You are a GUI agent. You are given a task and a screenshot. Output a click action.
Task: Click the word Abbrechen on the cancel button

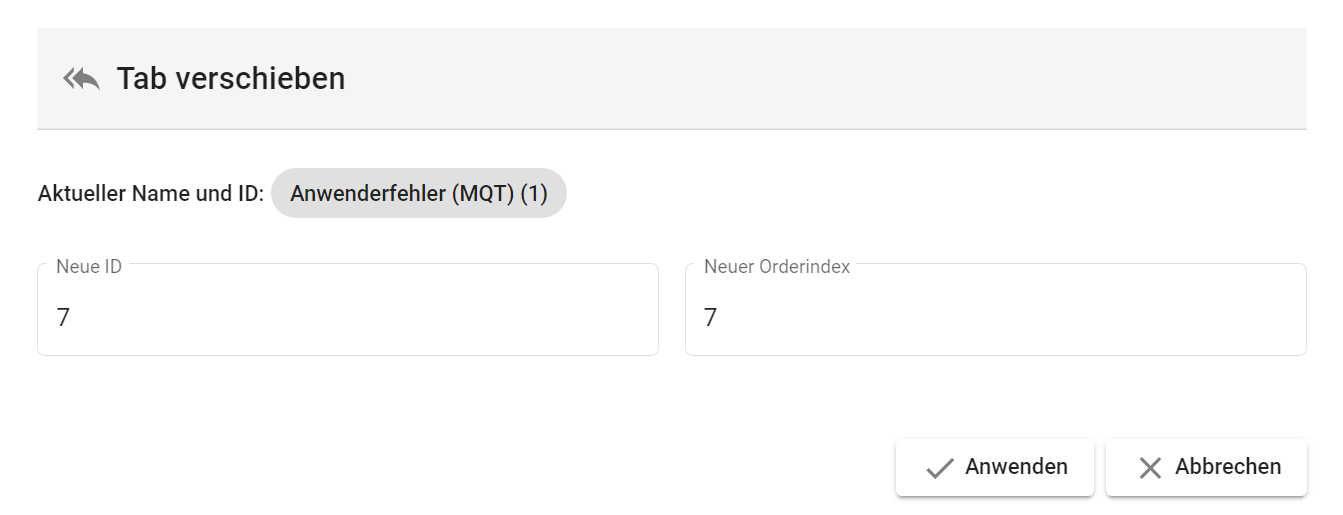1227,467
